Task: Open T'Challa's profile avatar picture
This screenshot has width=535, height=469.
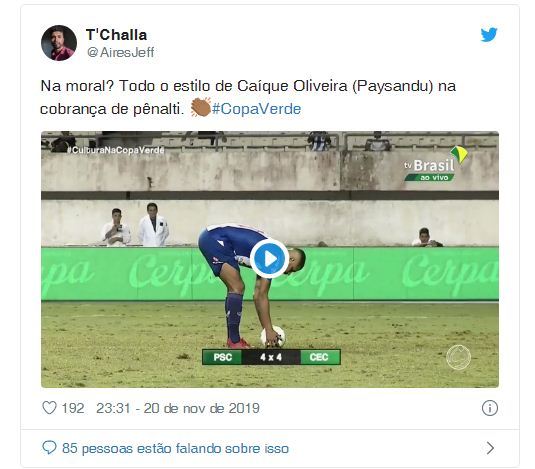Action: [x=59, y=43]
